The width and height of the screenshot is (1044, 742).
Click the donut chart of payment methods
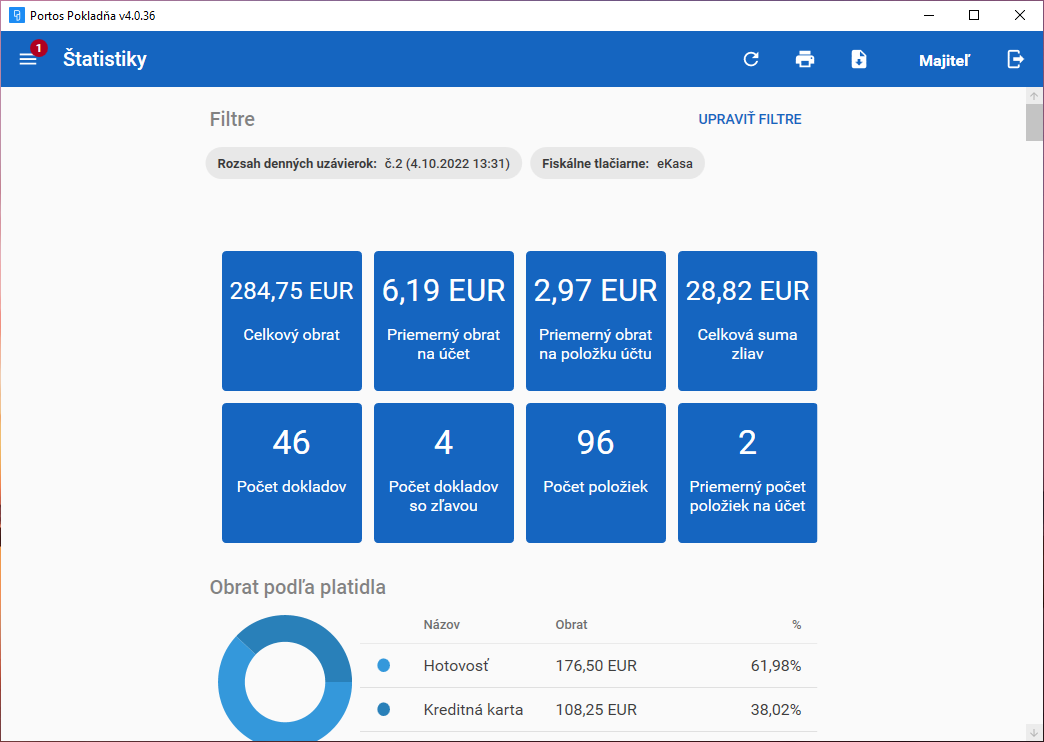(285, 679)
